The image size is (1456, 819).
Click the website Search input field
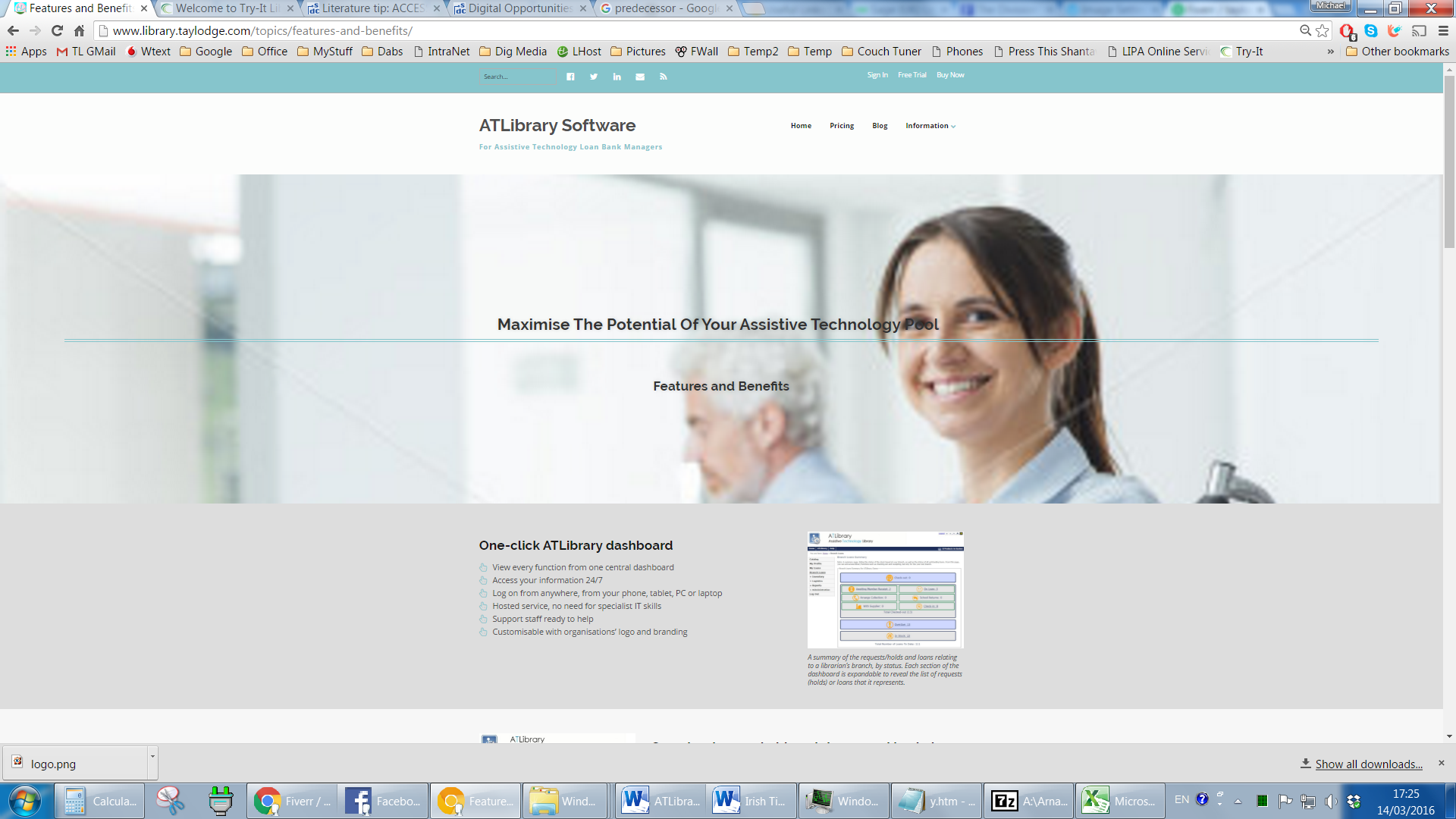517,77
